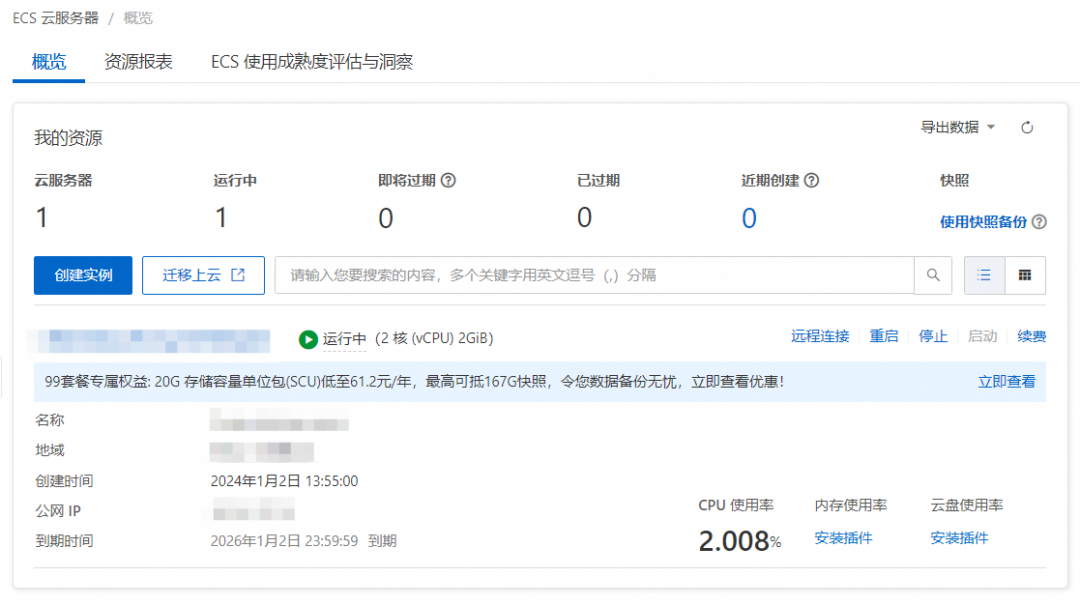This screenshot has height=606, width=1080.
Task: Click help icon next to 近期创建
Action: click(x=812, y=181)
